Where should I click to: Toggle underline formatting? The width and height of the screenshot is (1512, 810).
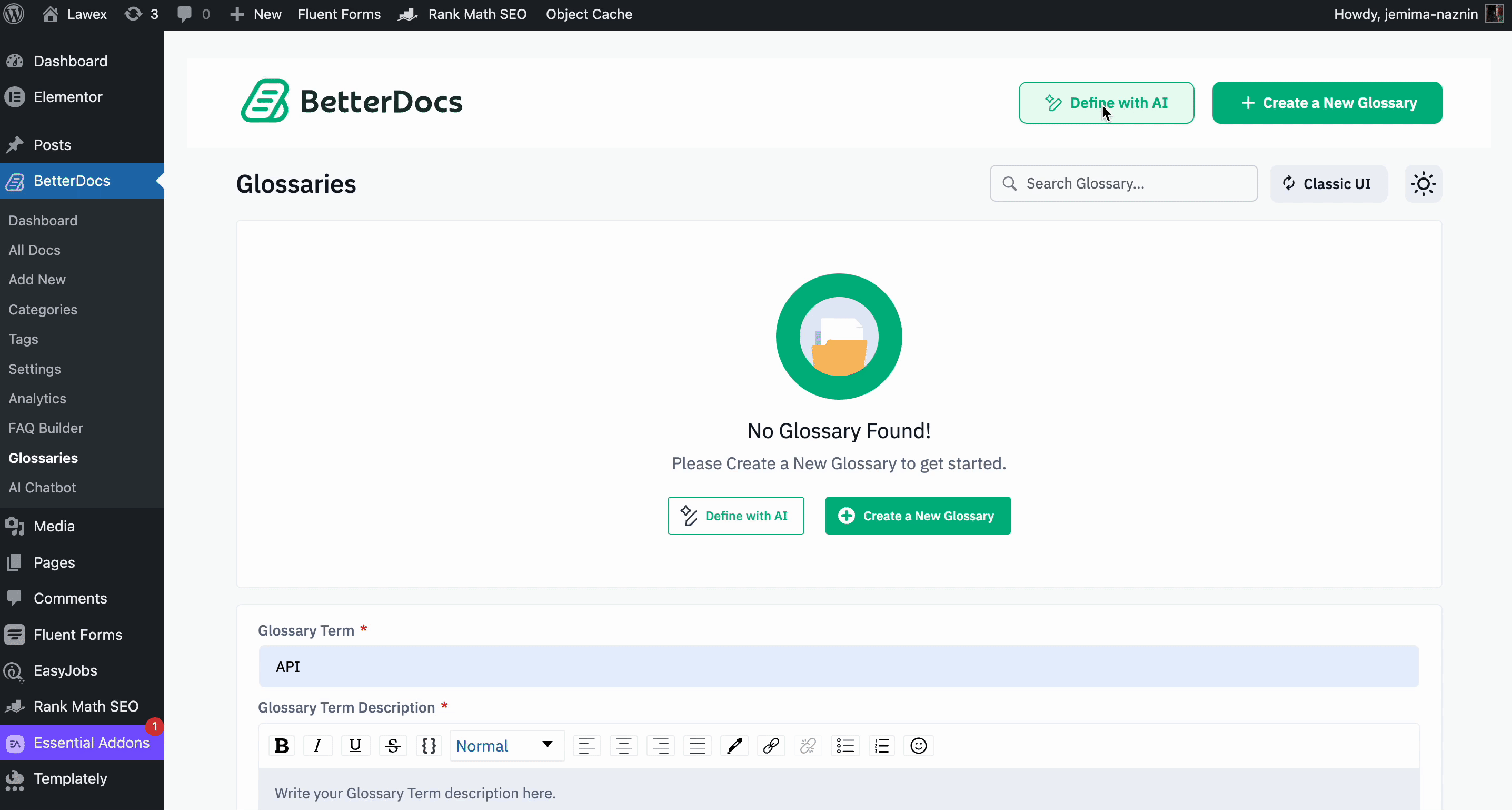[x=355, y=746]
